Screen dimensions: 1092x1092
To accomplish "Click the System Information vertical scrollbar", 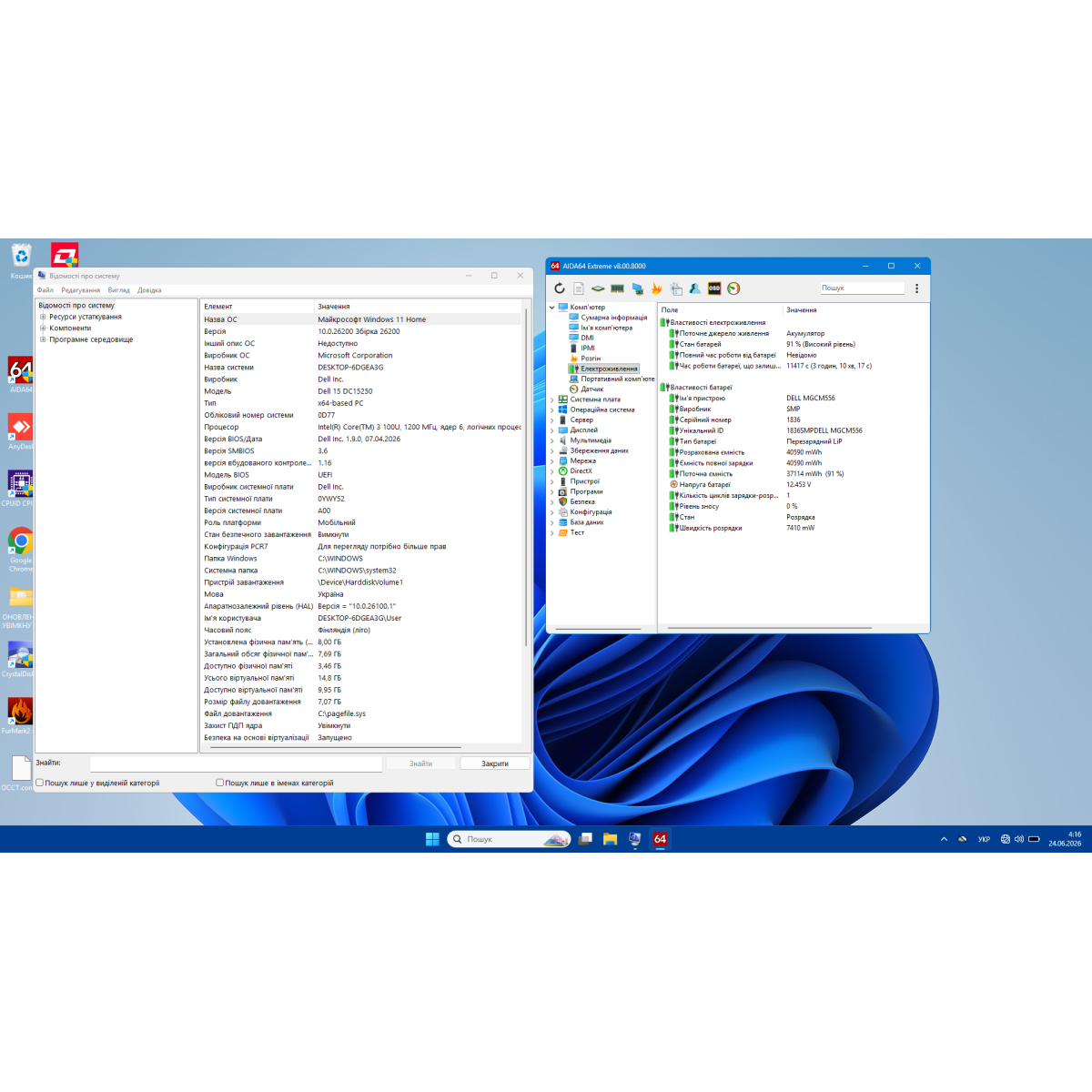I will pyautogui.click(x=526, y=477).
